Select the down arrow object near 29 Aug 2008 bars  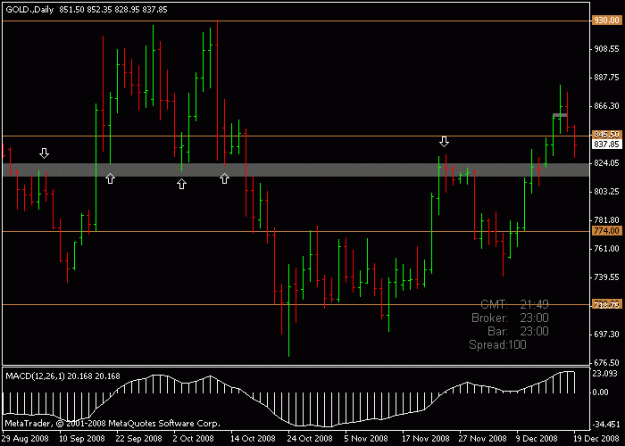tap(44, 153)
